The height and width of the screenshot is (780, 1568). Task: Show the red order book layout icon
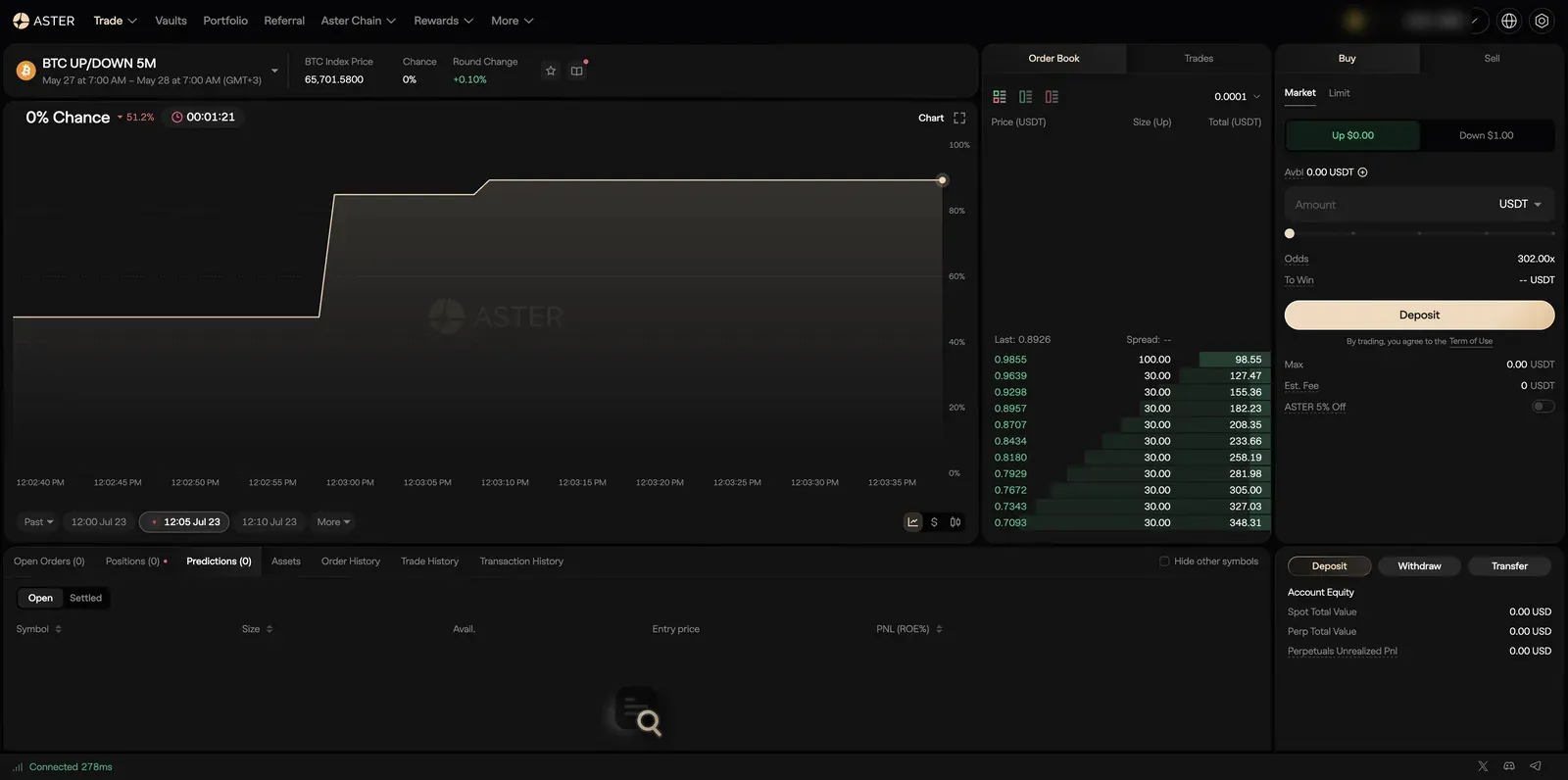[x=1052, y=97]
